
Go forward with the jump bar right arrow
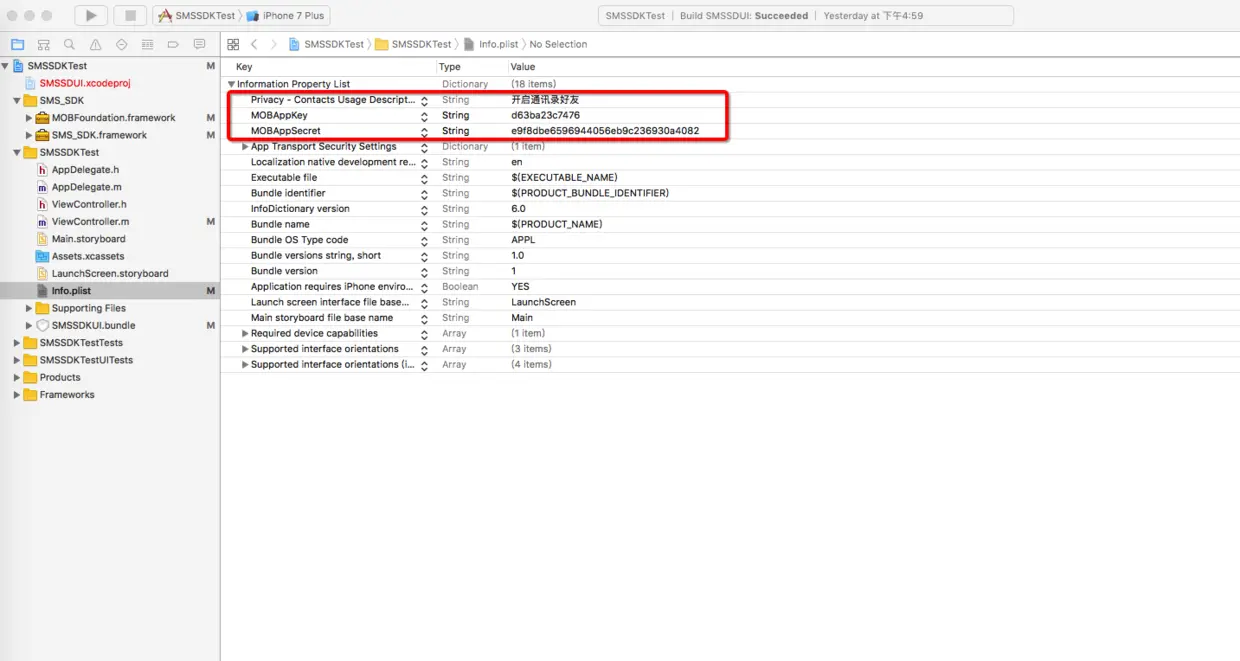tap(273, 44)
